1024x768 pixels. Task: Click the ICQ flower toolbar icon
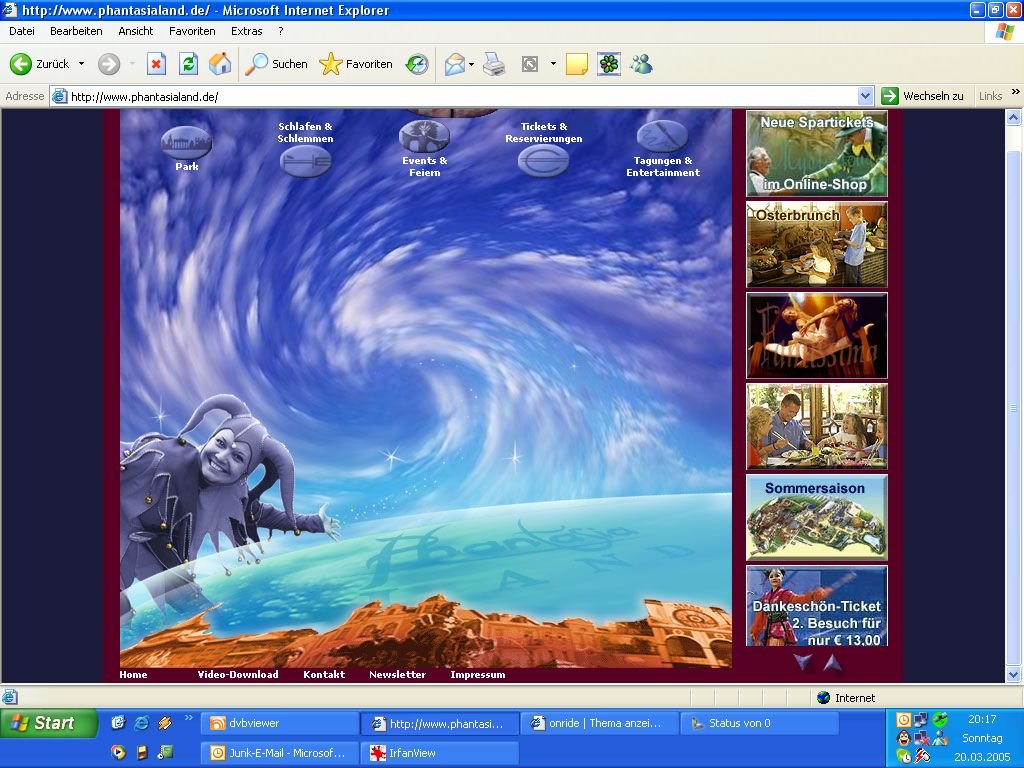click(x=609, y=64)
